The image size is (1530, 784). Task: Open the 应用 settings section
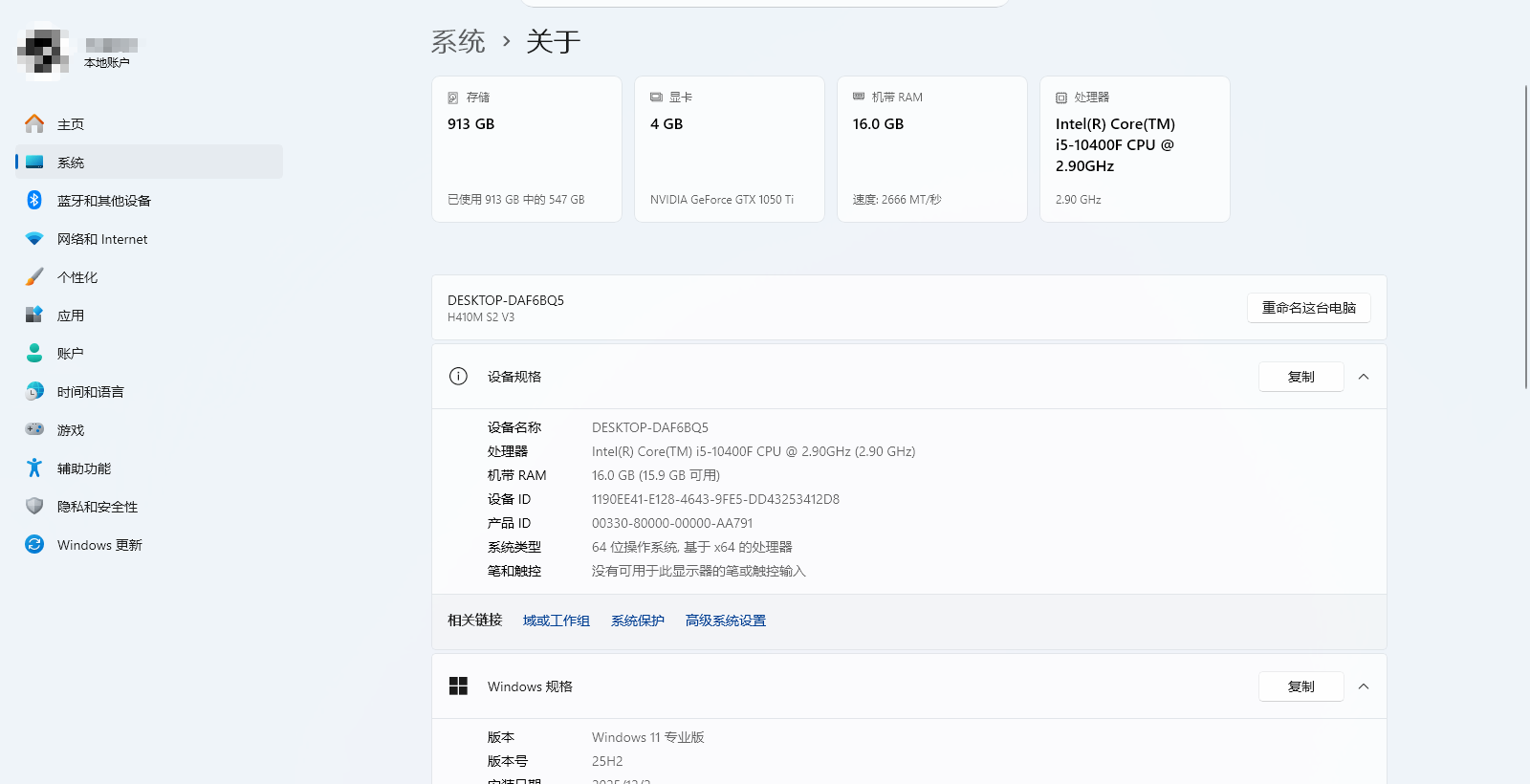click(x=149, y=315)
